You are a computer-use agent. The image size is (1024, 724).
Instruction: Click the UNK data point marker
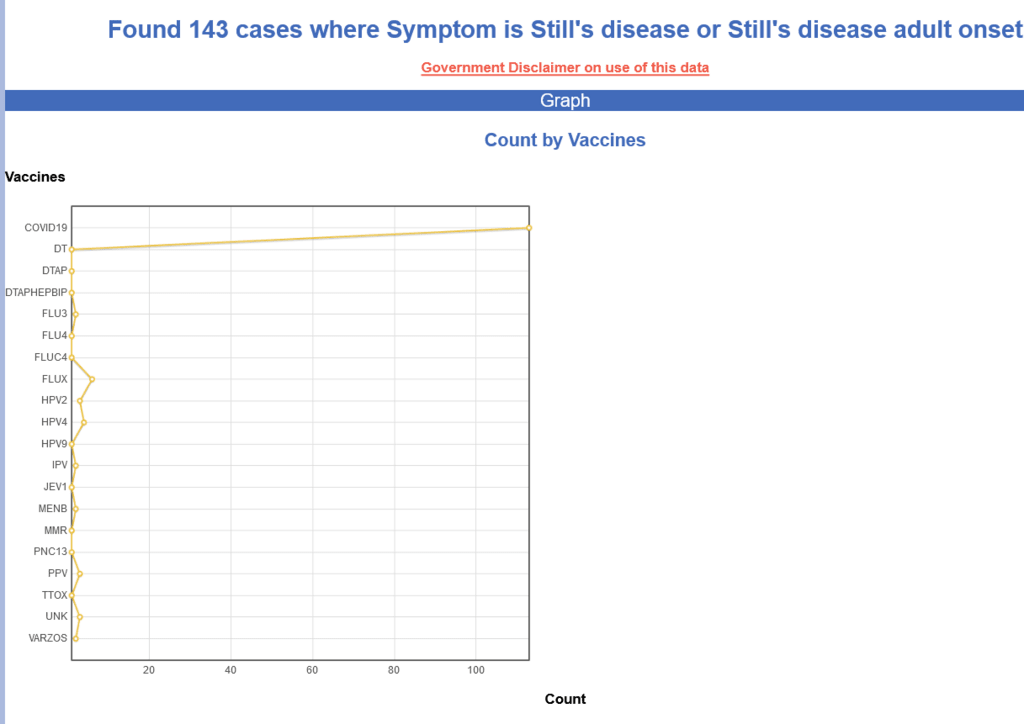pos(80,617)
